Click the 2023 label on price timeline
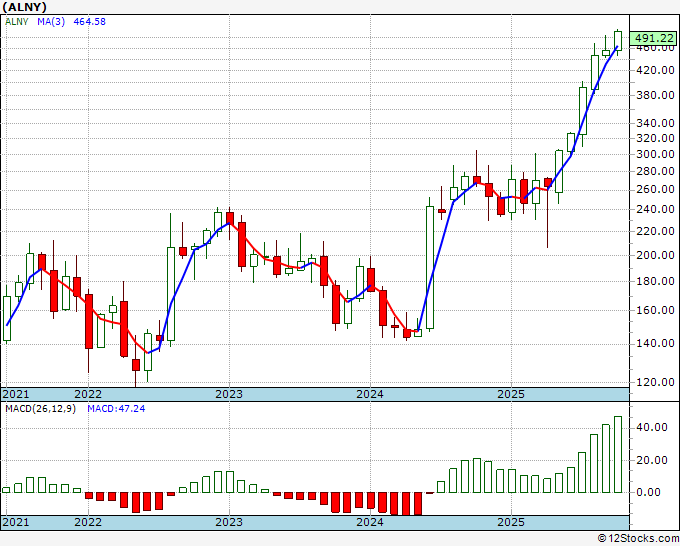Viewport: 680px width, 546px height. [x=229, y=394]
